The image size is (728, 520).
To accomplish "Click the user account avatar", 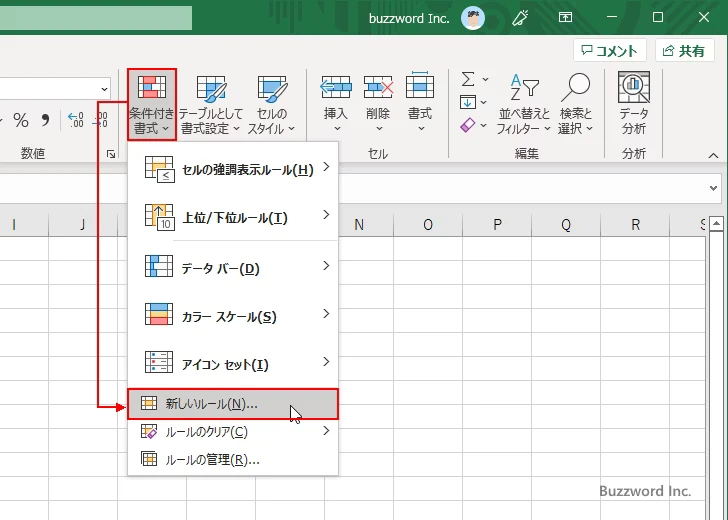I will (473, 18).
